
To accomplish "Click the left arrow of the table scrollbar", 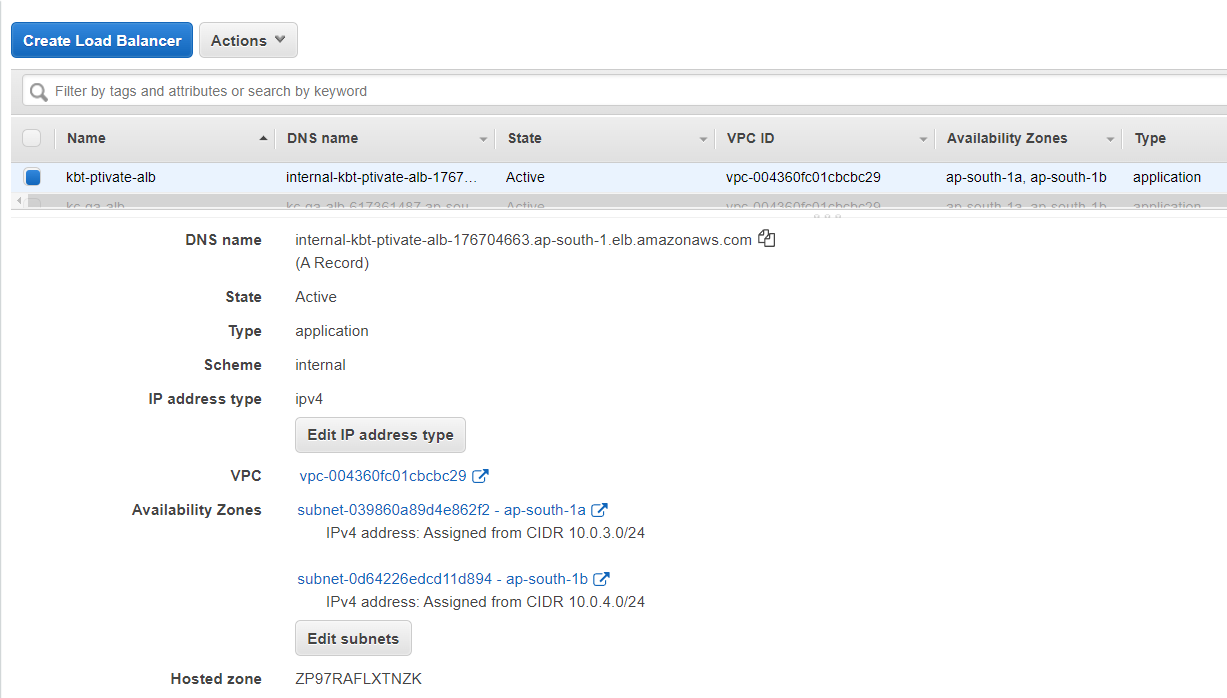I will pos(17,201).
